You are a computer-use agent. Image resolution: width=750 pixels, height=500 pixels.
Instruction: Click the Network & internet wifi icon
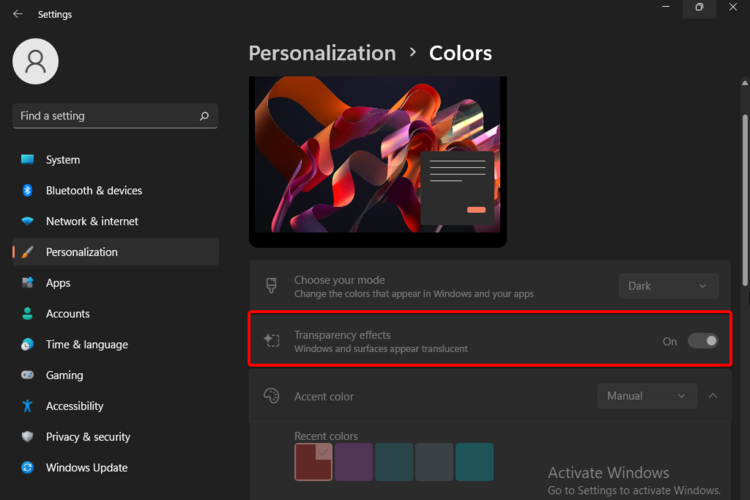pyautogui.click(x=27, y=222)
